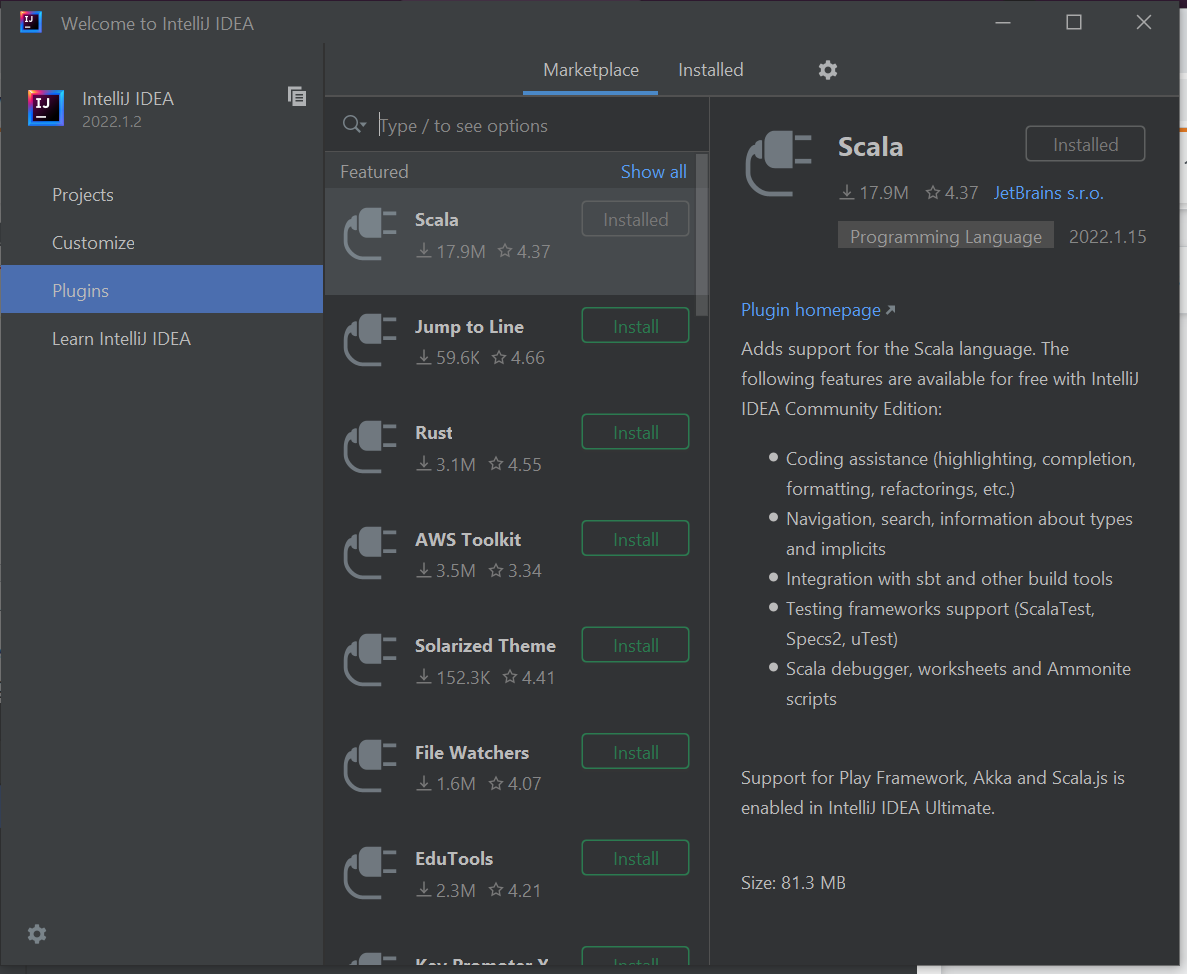
Task: Click Installed button in Scala list row
Action: 635,219
